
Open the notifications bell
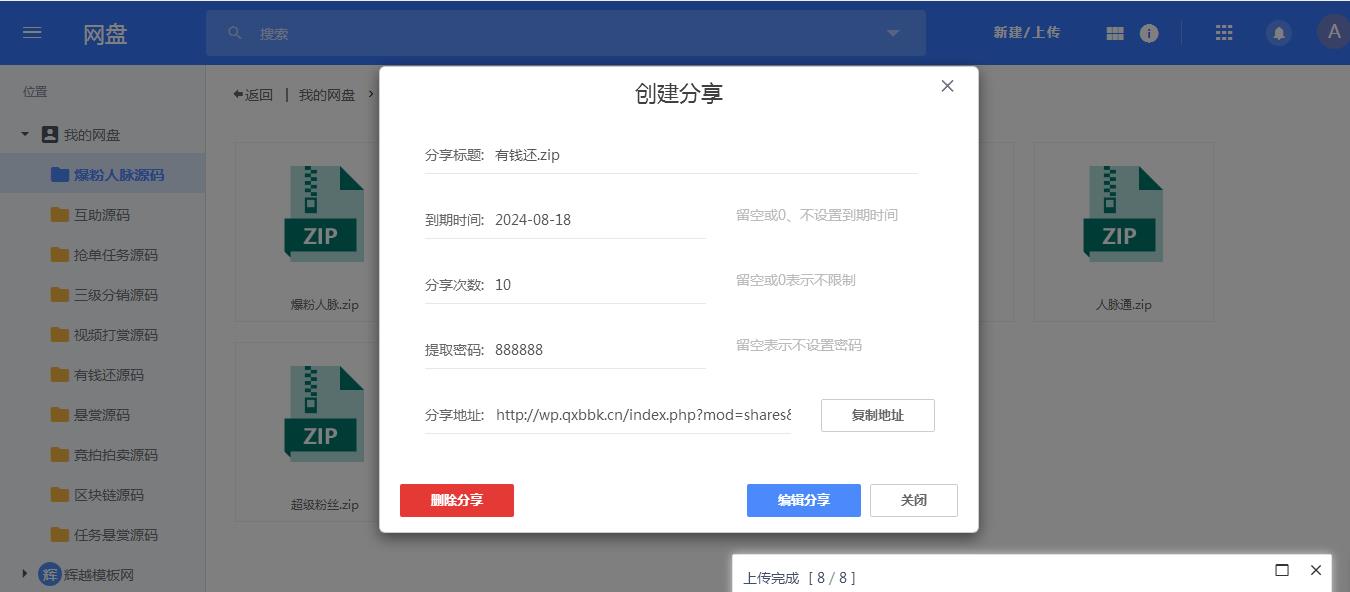click(1278, 33)
